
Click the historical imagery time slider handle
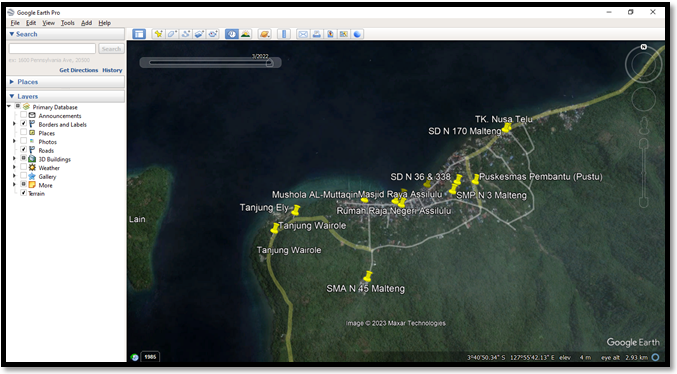coord(269,63)
